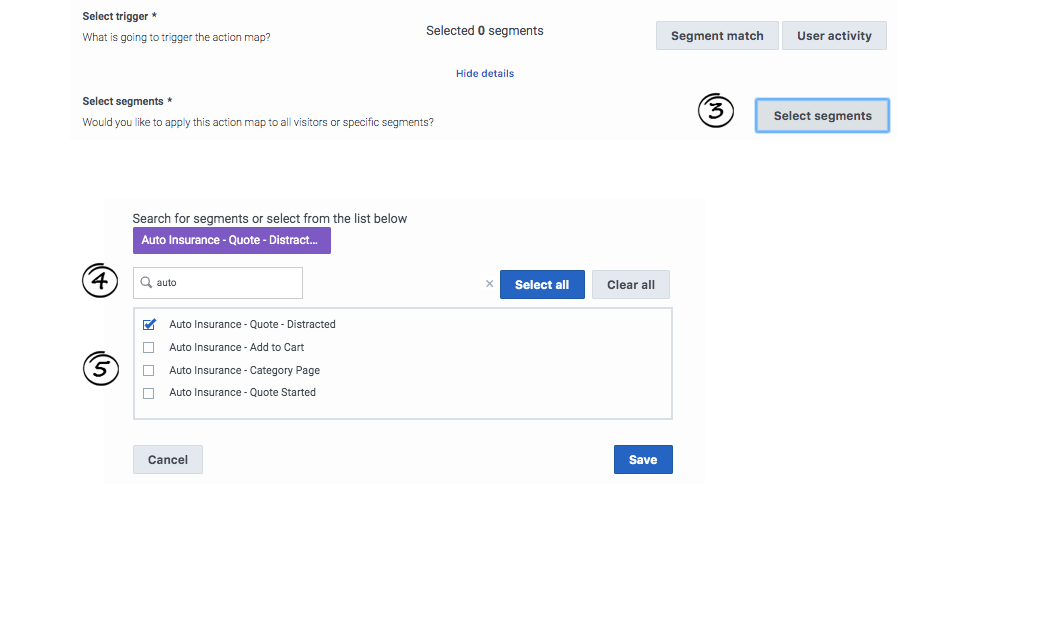Focus the segment search field containing auto

click(218, 283)
